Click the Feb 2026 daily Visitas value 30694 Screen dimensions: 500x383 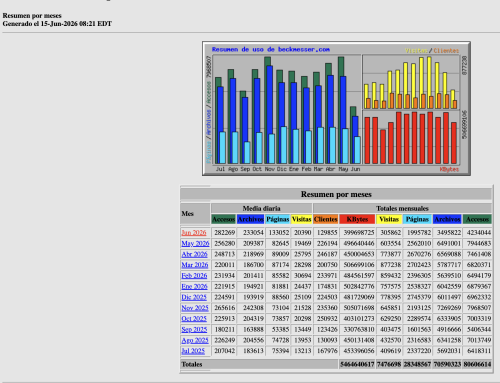[302, 275]
